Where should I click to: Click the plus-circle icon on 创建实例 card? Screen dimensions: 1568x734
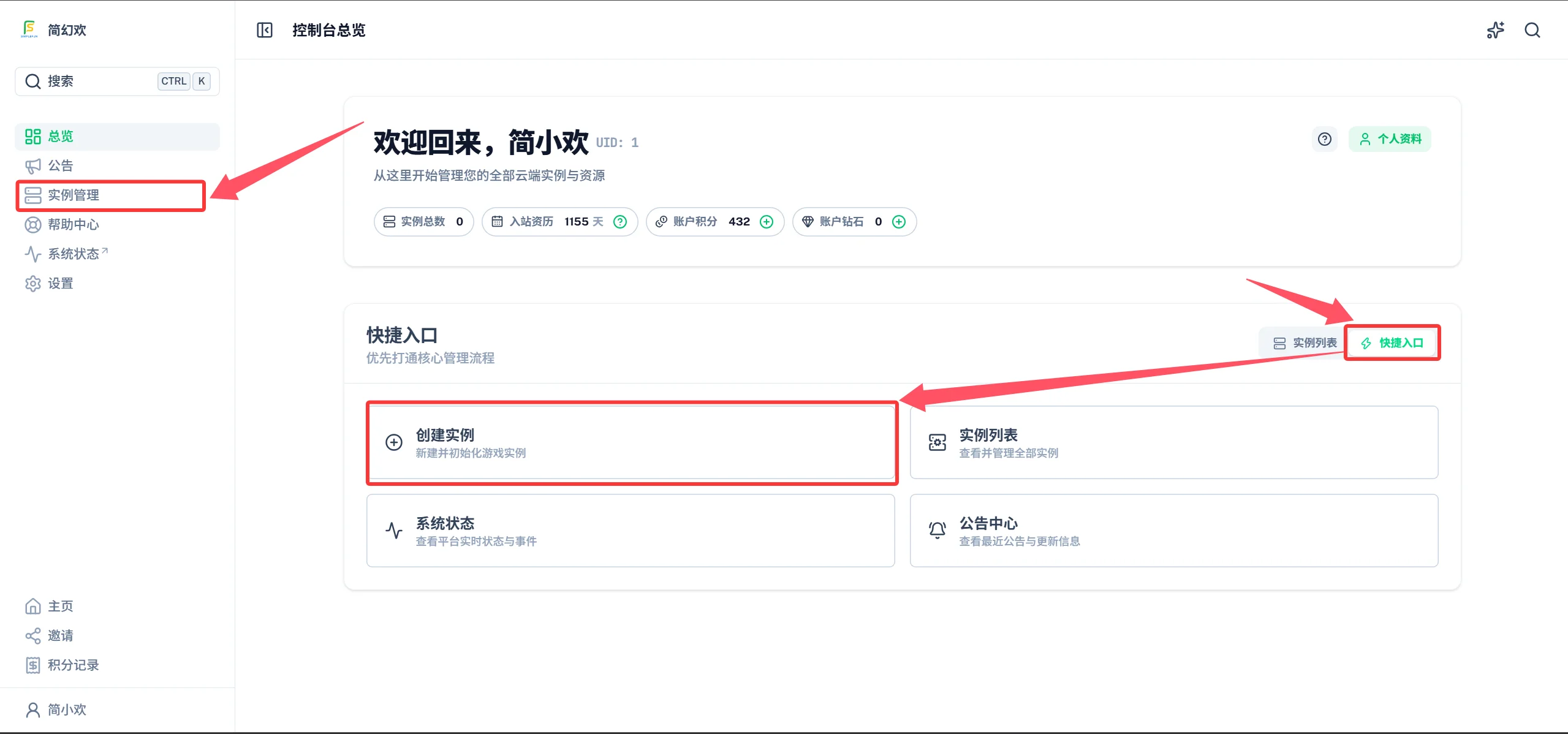click(394, 442)
